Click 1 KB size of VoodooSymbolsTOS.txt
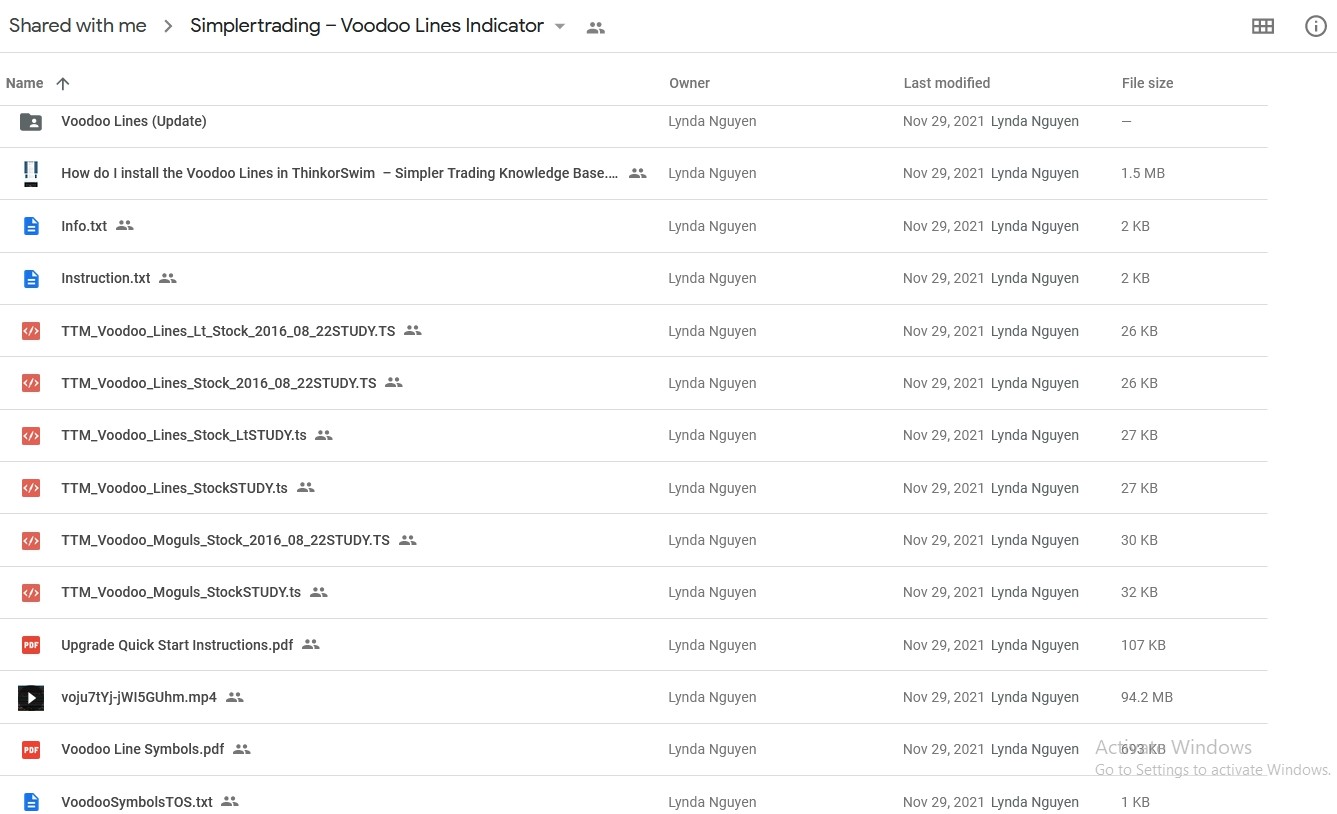This screenshot has height=814, width=1337. click(1135, 802)
